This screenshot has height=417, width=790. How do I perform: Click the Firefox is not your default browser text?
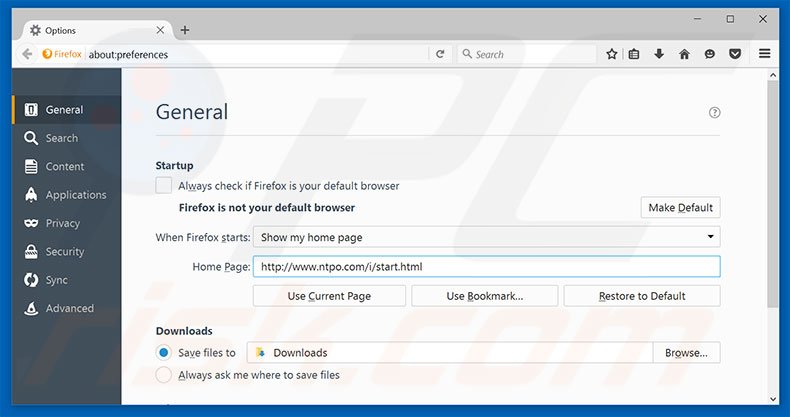tap(267, 207)
